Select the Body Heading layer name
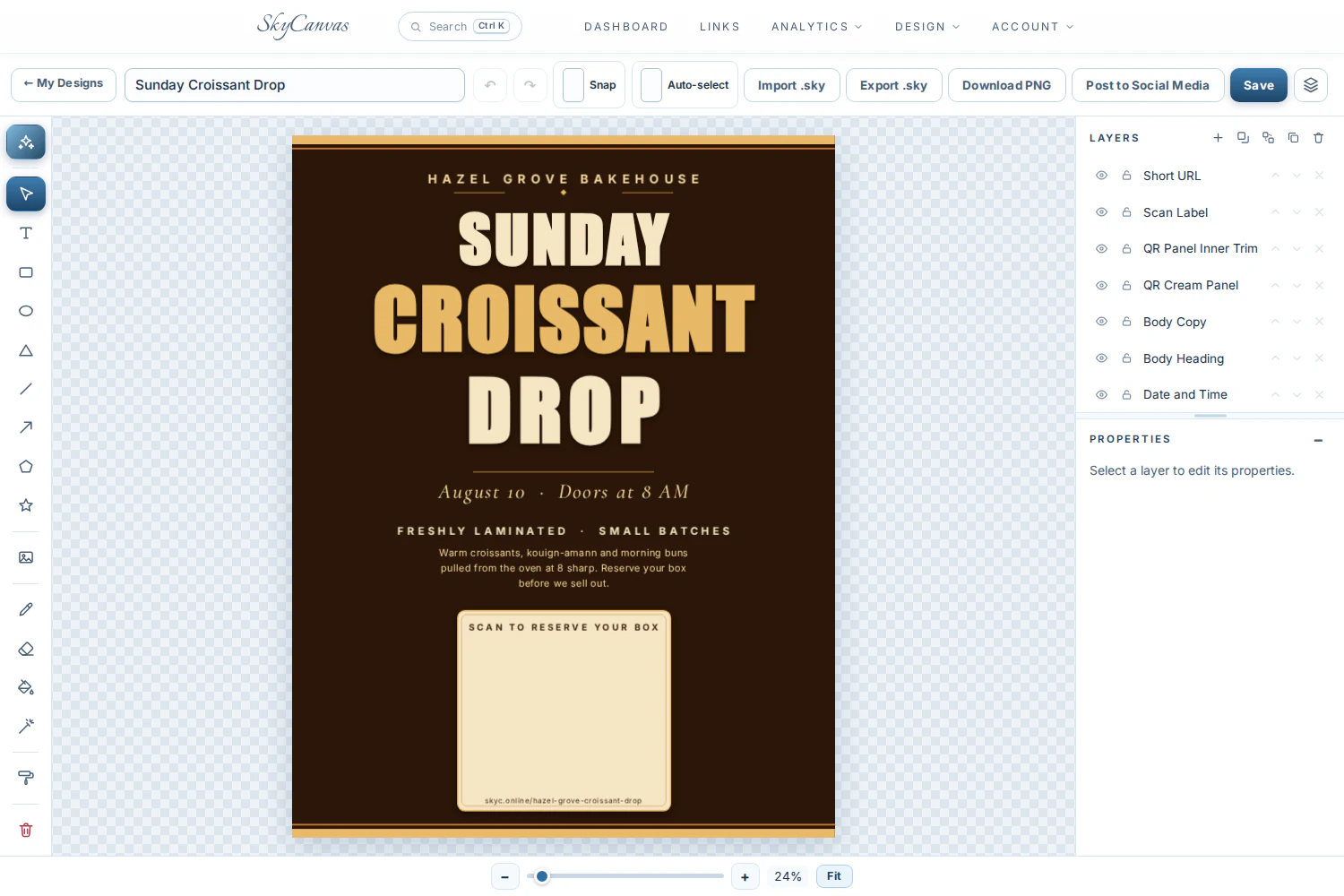Screen dimensions: 1344x896 tap(1184, 358)
